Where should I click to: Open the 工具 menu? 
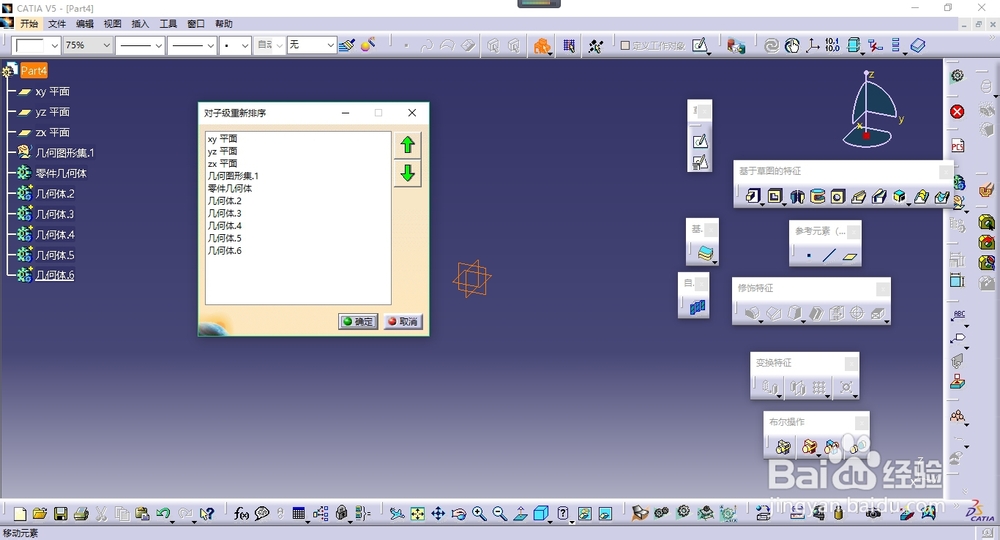coord(168,24)
